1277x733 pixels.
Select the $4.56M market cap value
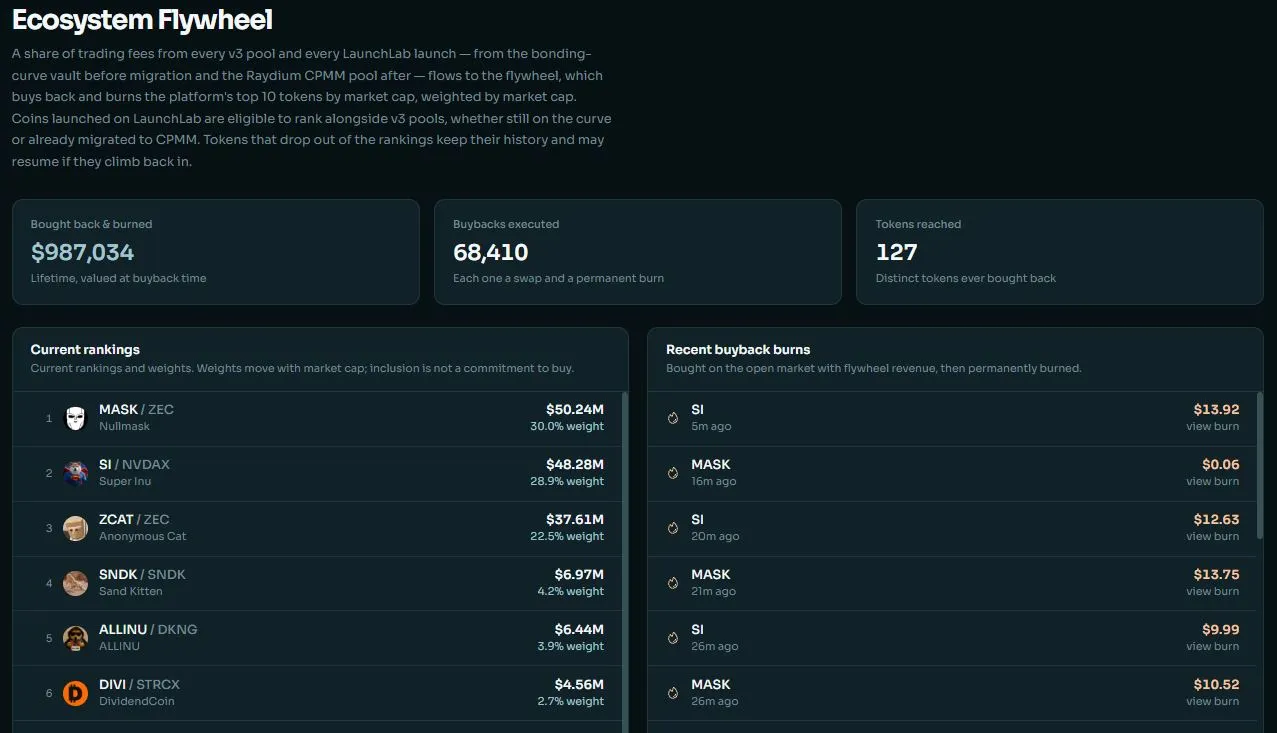point(579,685)
